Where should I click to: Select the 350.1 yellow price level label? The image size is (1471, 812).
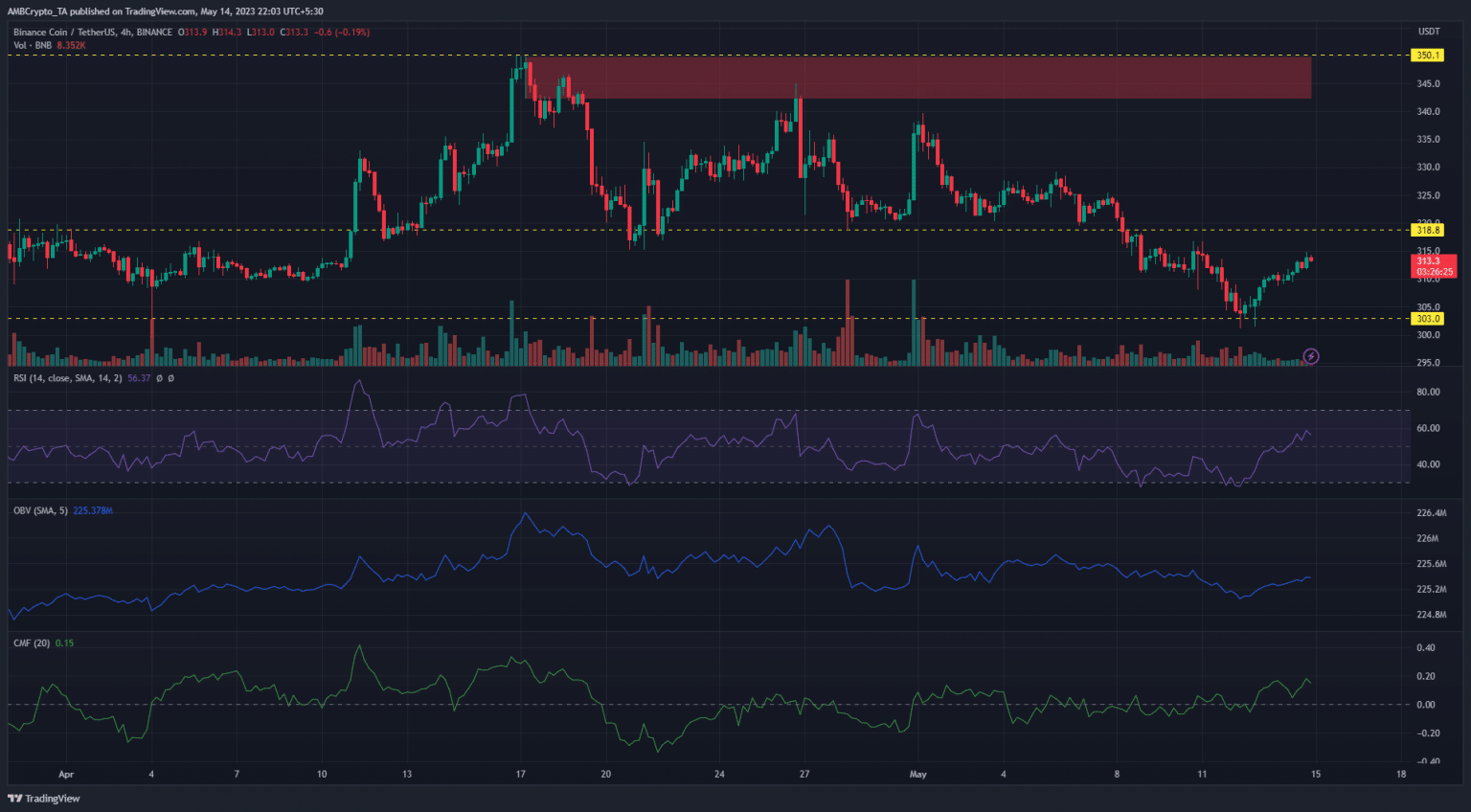coord(1428,56)
